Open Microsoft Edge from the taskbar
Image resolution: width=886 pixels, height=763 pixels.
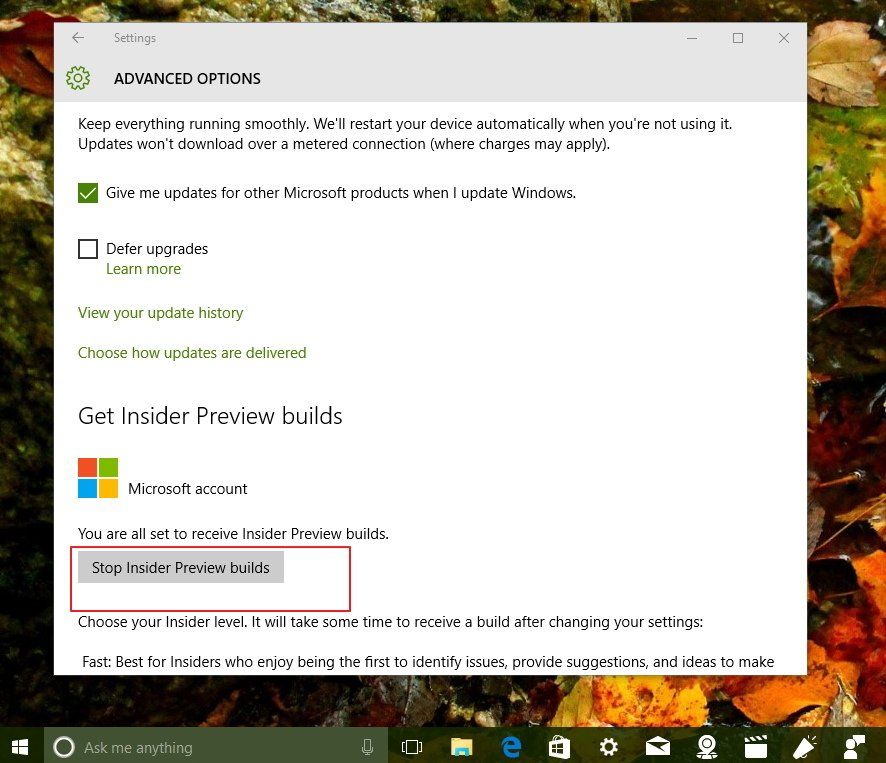click(x=511, y=746)
